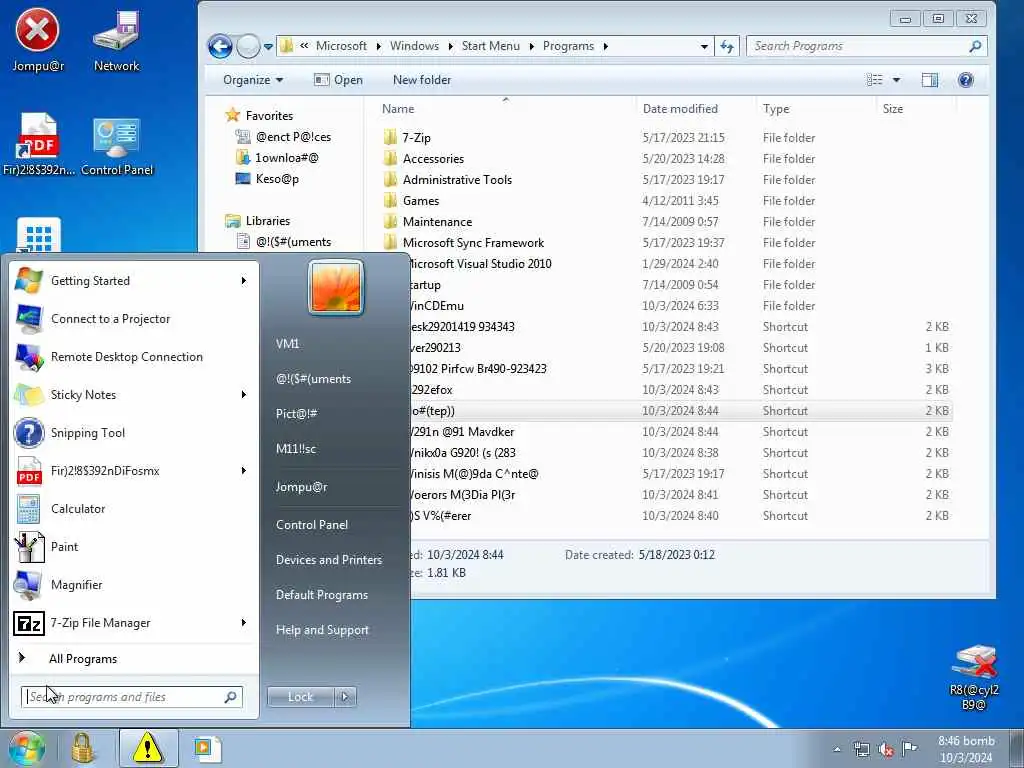Screen dimensions: 1024x768
Task: Open the Organize dropdown menu
Action: pos(253,80)
